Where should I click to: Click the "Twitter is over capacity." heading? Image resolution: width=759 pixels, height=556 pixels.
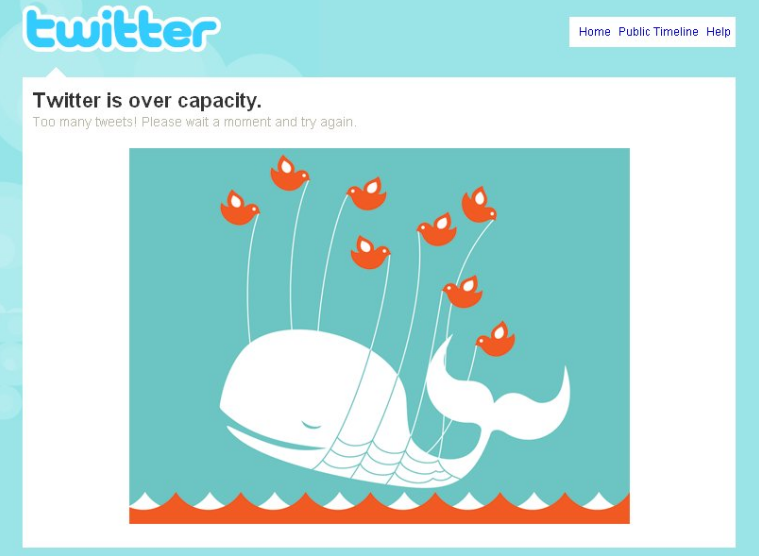pyautogui.click(x=147, y=101)
